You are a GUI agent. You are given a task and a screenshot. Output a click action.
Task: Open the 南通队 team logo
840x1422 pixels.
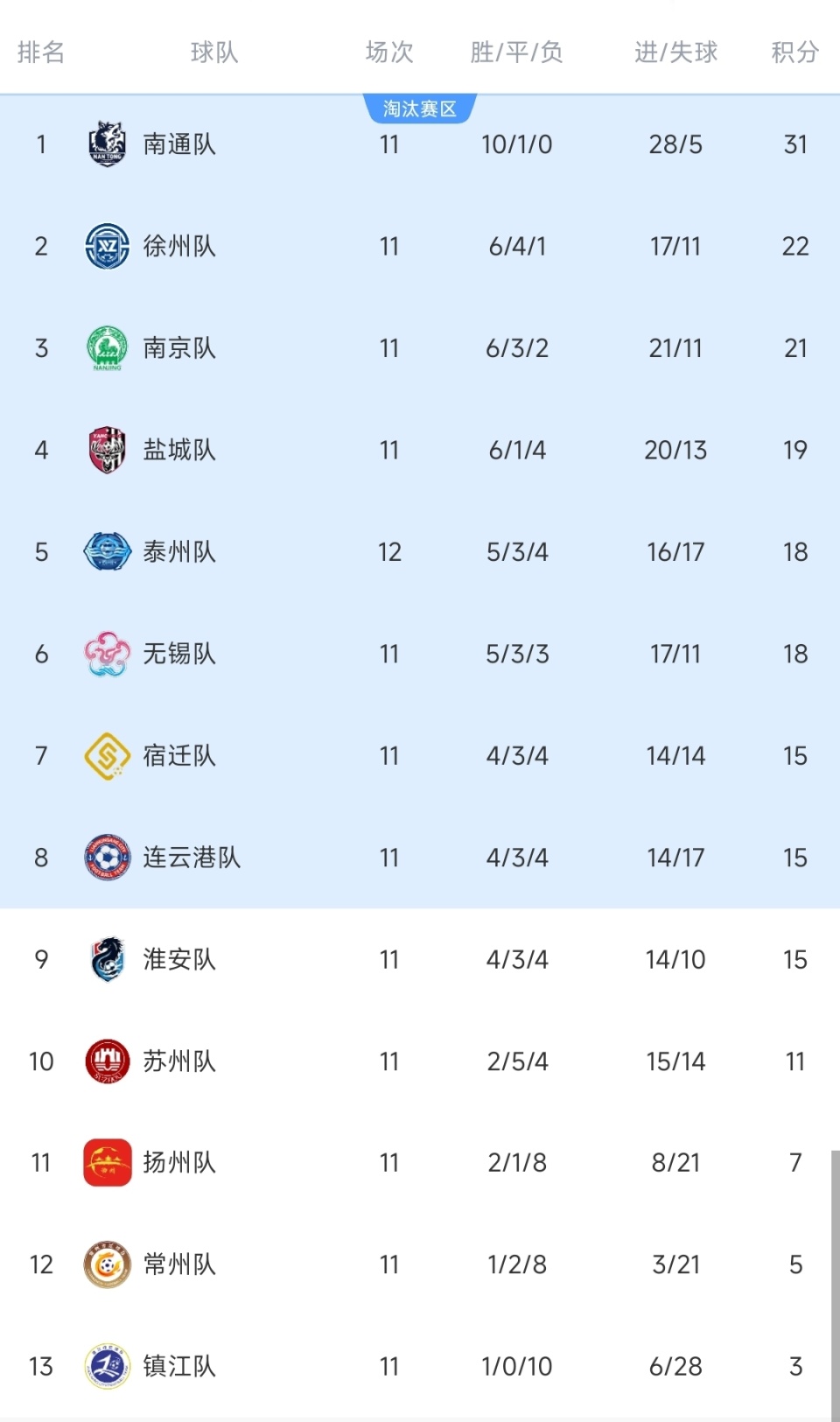click(107, 144)
